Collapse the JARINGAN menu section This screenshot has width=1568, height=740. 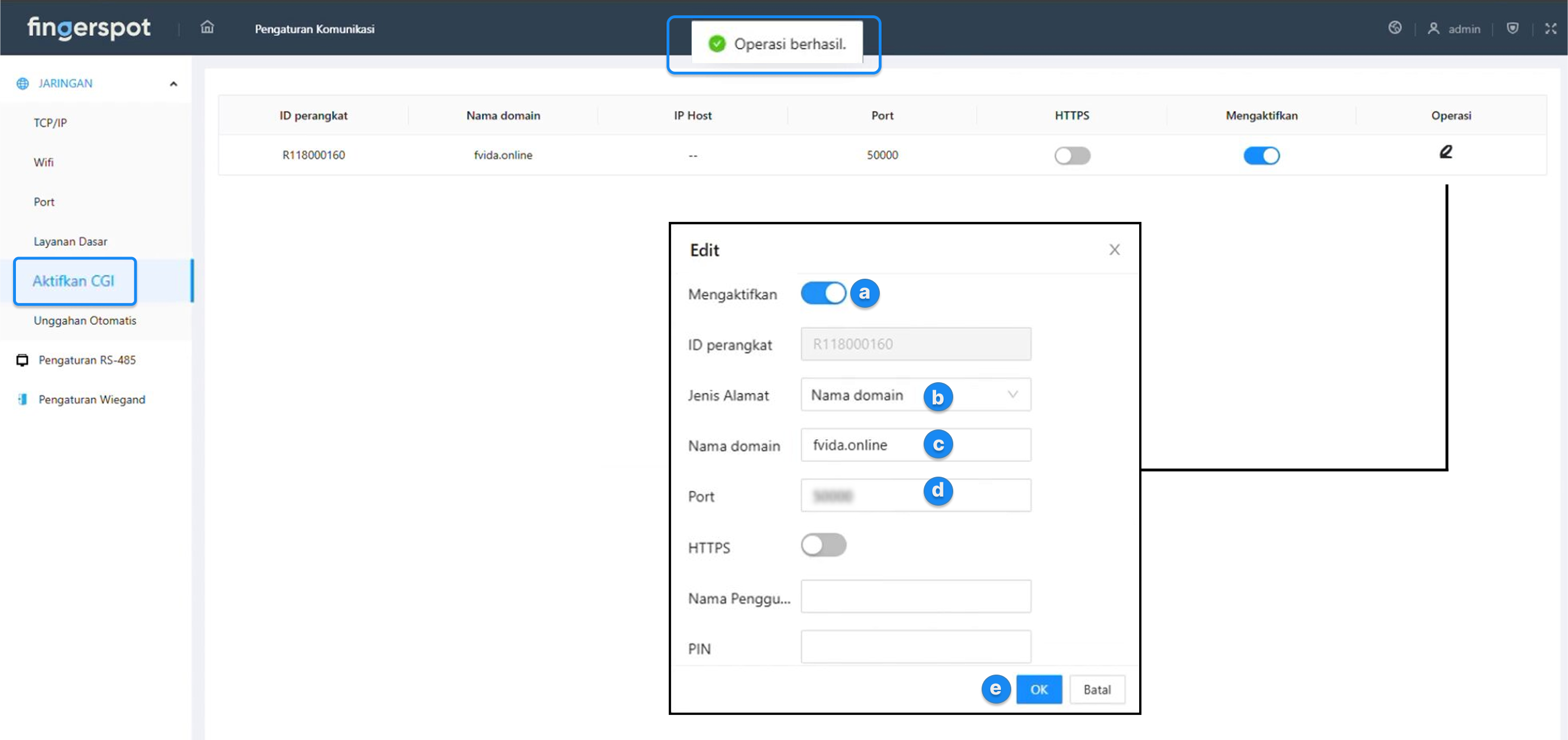coord(173,84)
